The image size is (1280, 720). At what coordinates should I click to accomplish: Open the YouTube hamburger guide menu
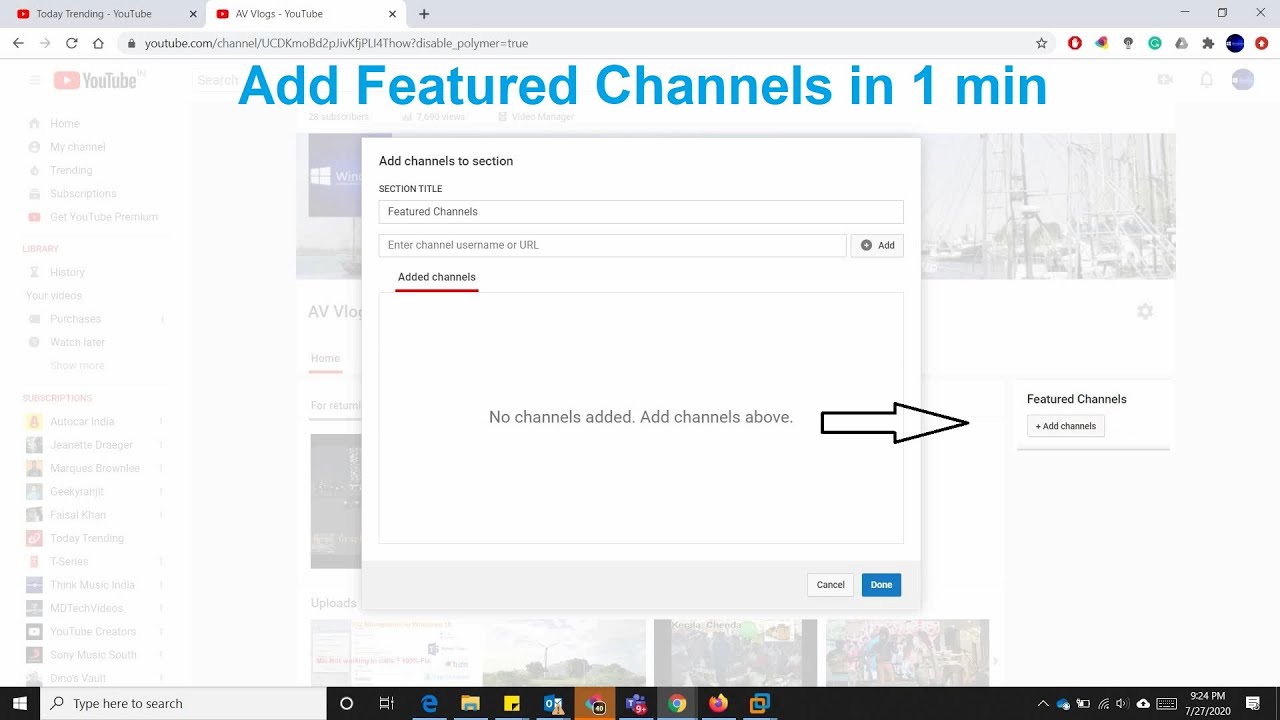point(35,81)
